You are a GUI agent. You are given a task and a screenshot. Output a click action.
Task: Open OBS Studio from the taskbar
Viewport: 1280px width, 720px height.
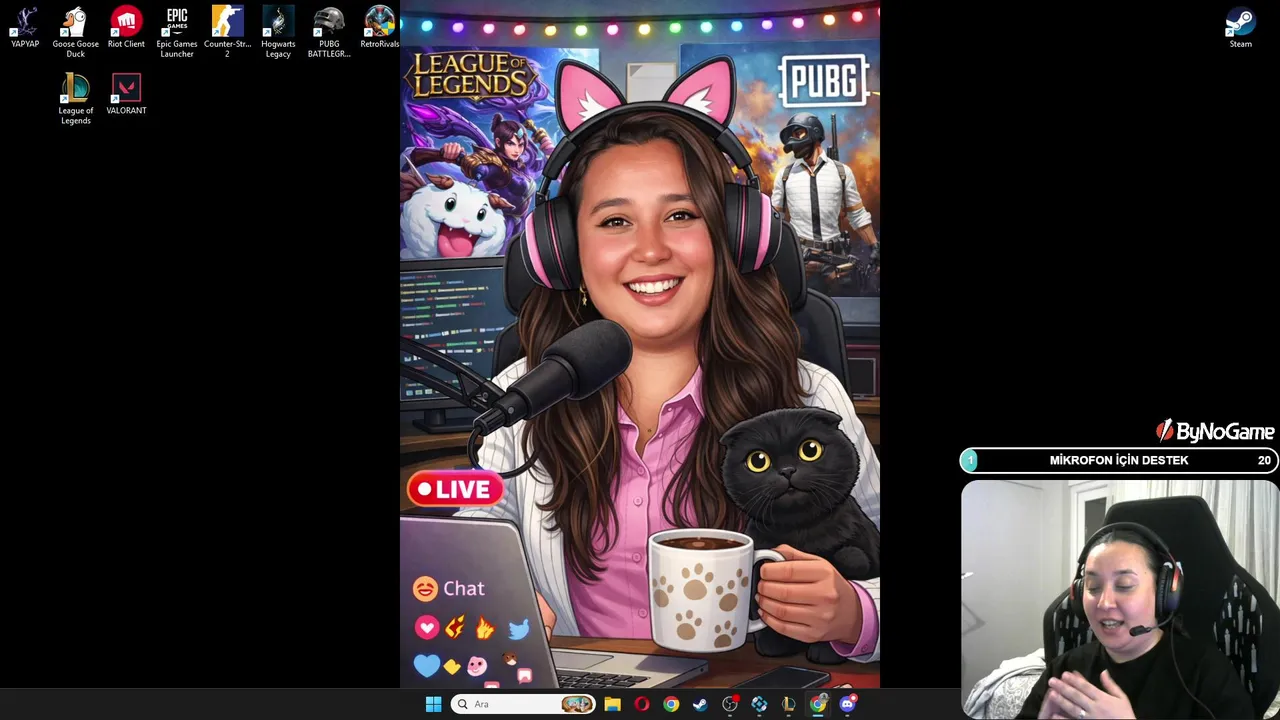pos(730,704)
